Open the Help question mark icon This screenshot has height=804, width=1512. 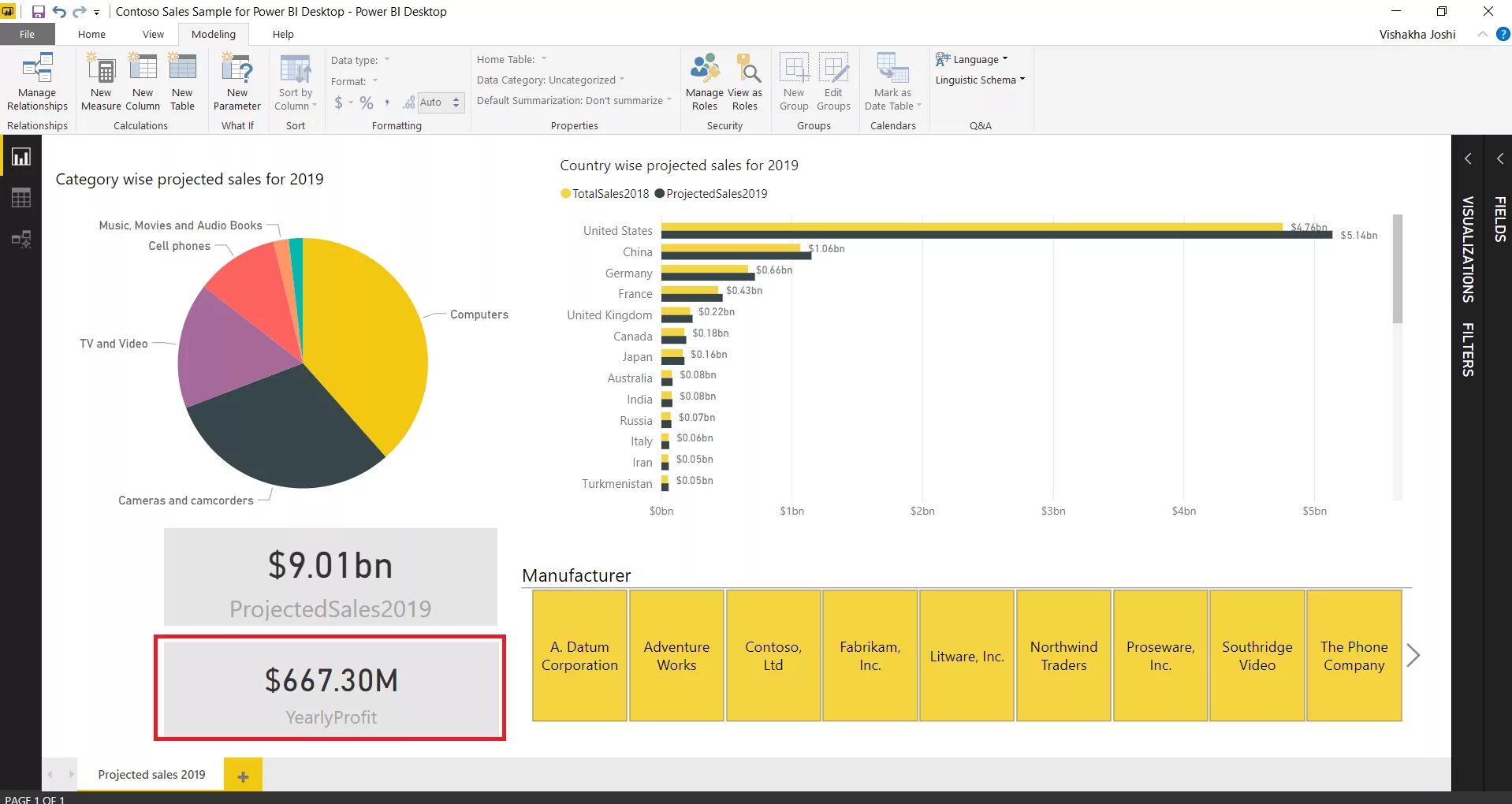1503,34
